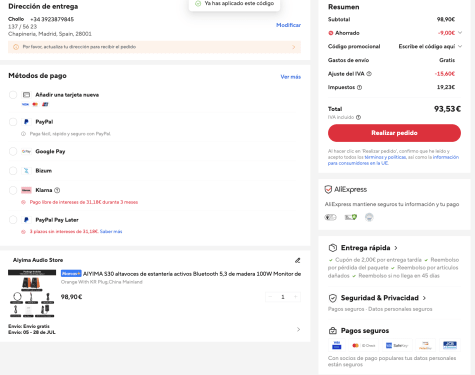Click the Entrega rápida clock icon
Viewport: 475px width, 375px height.
333,248
